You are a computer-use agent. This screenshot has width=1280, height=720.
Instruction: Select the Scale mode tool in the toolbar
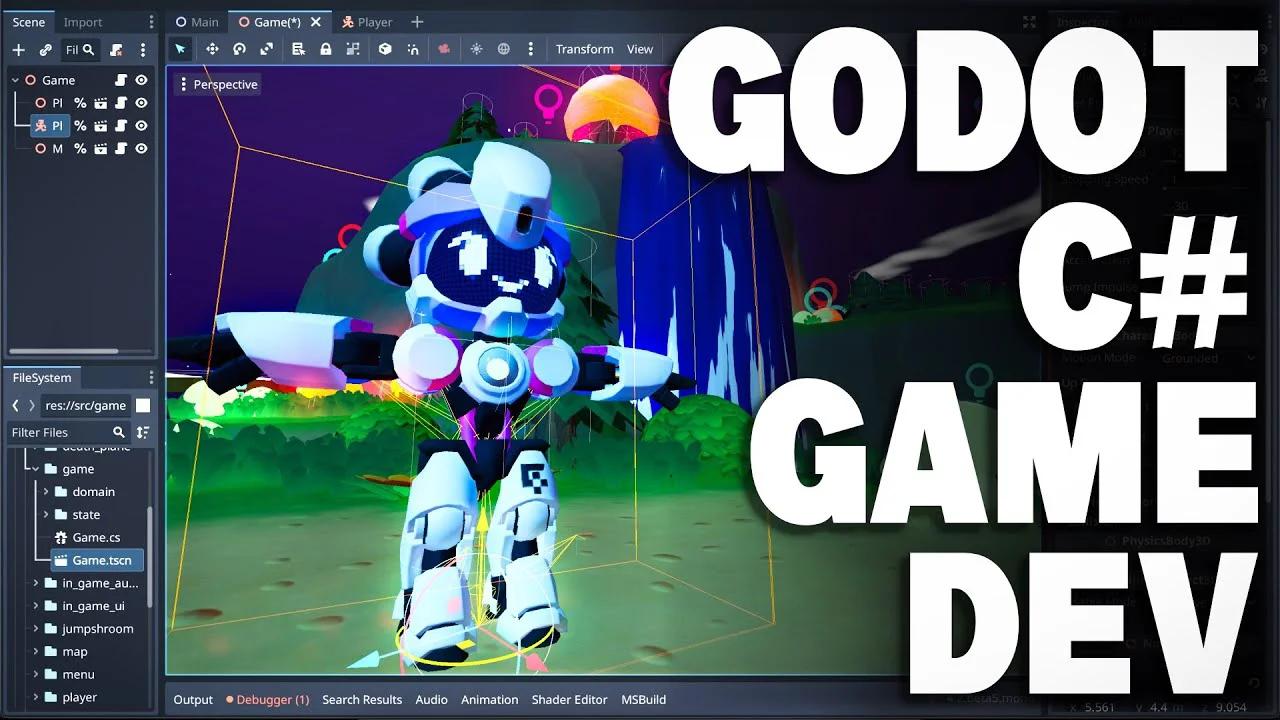[x=267, y=49]
